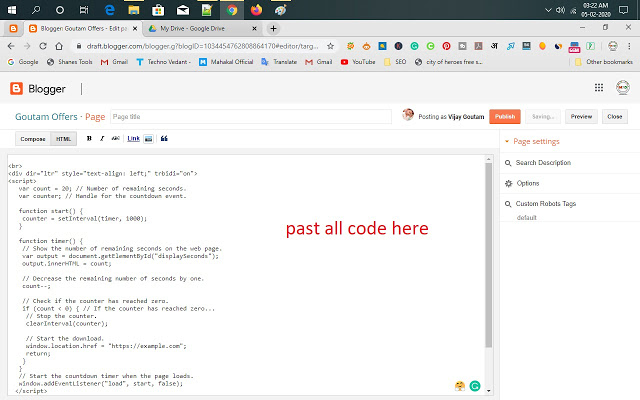The width and height of the screenshot is (640, 400).
Task: Click the Pinterest extension icon
Action: (x=446, y=46)
